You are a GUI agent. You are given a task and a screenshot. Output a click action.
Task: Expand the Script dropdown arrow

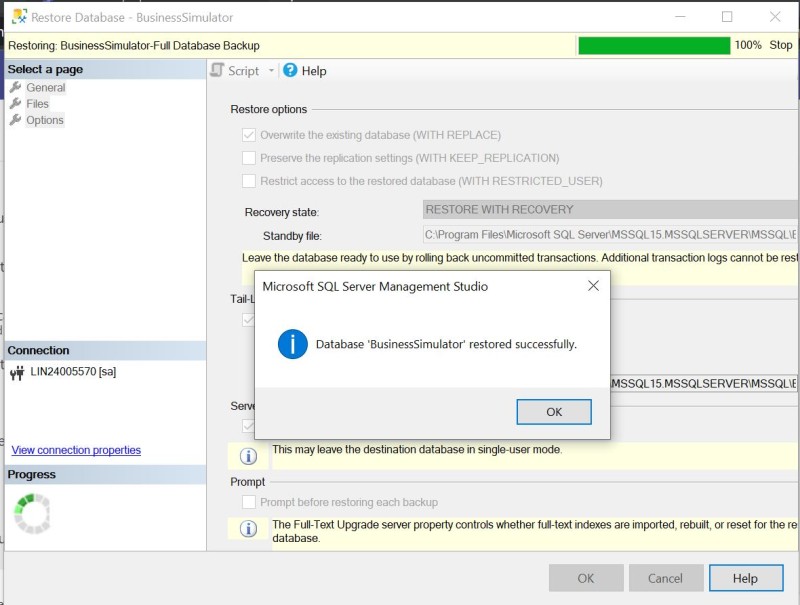click(271, 70)
